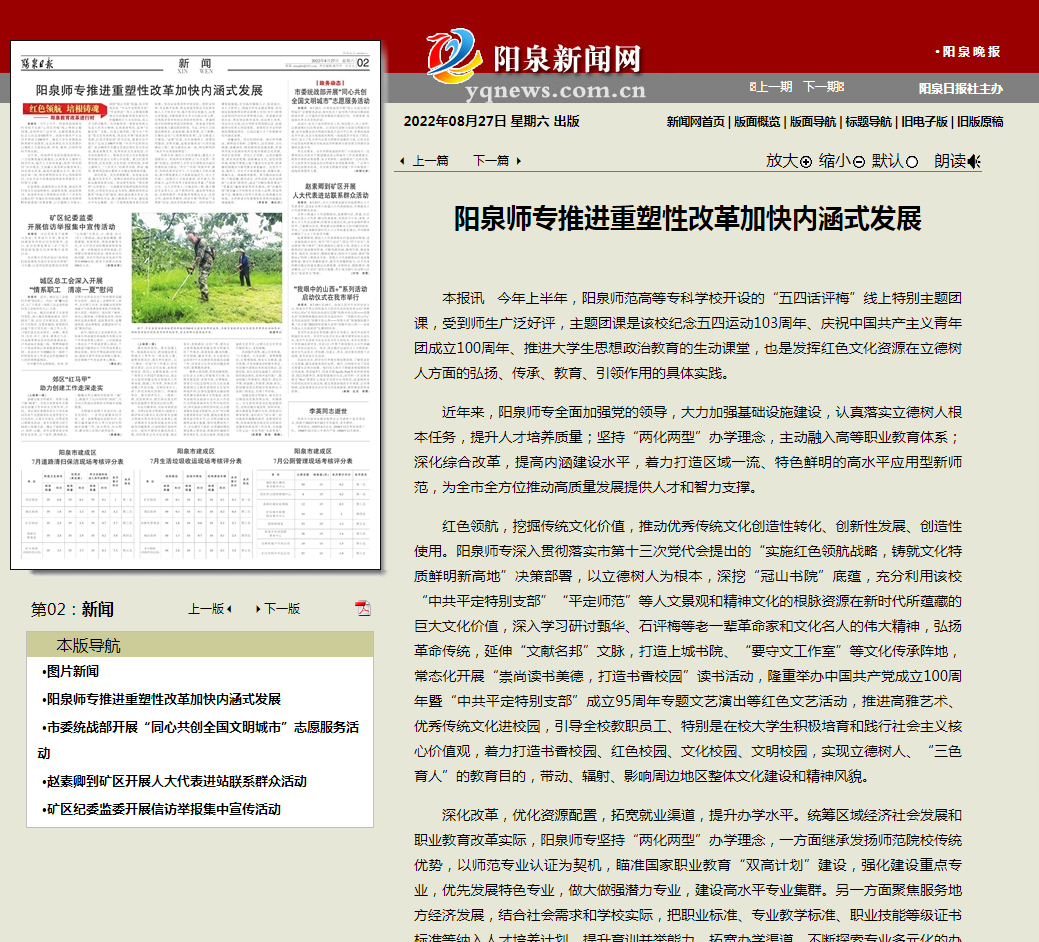Open 旧电子版 navigation item

[x=924, y=122]
